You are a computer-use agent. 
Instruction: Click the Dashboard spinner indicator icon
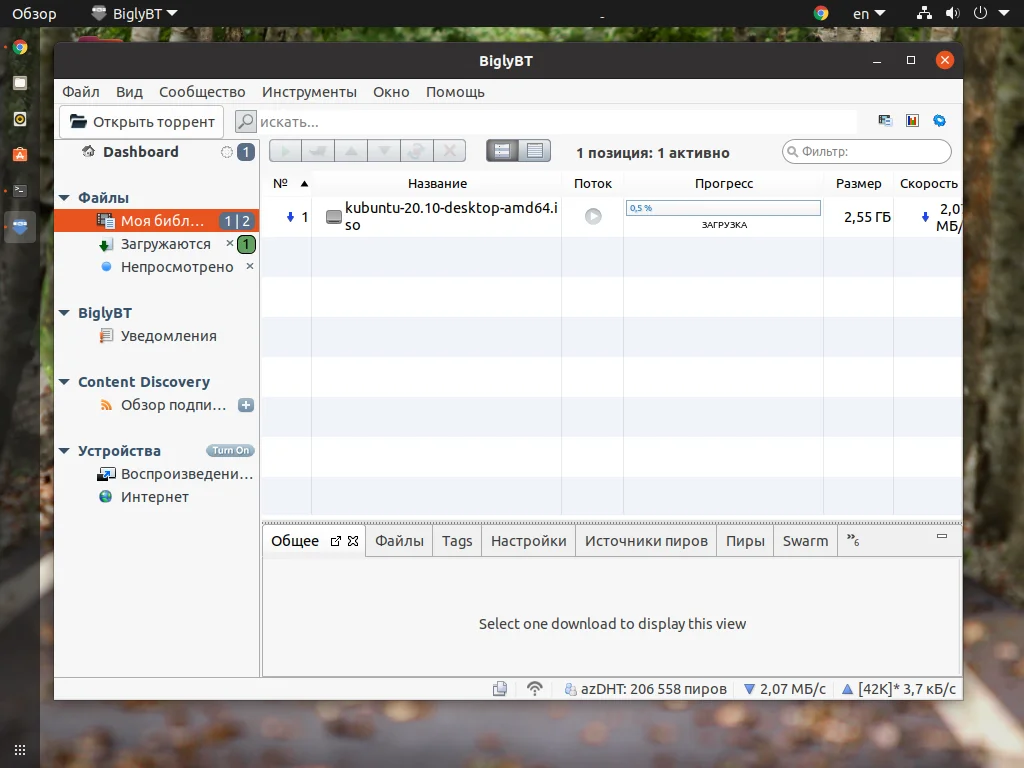(227, 152)
